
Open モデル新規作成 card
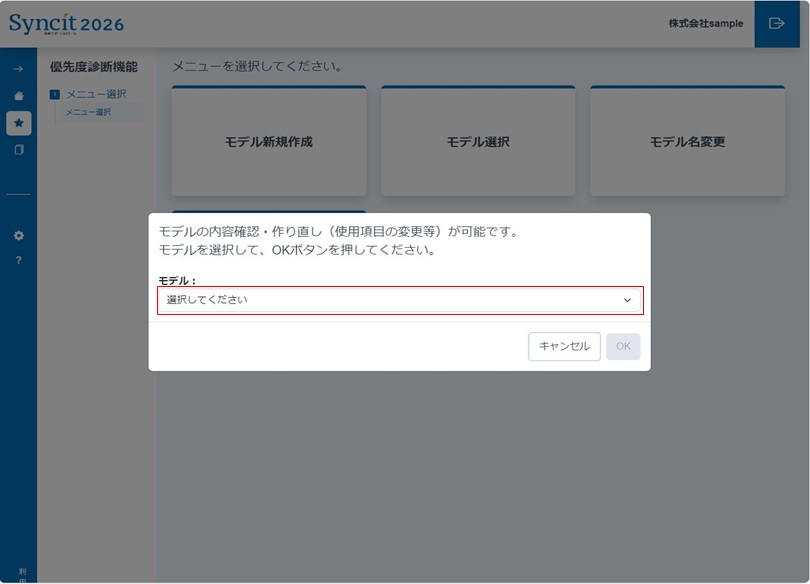click(x=269, y=141)
